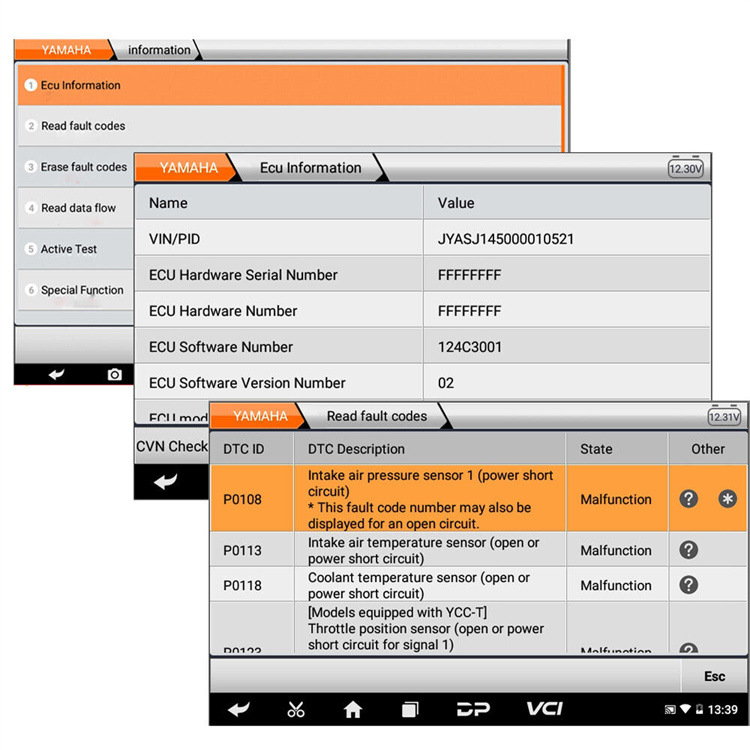750x750 pixels.
Task: Tap 12.30V battery voltage indicator
Action: (685, 168)
